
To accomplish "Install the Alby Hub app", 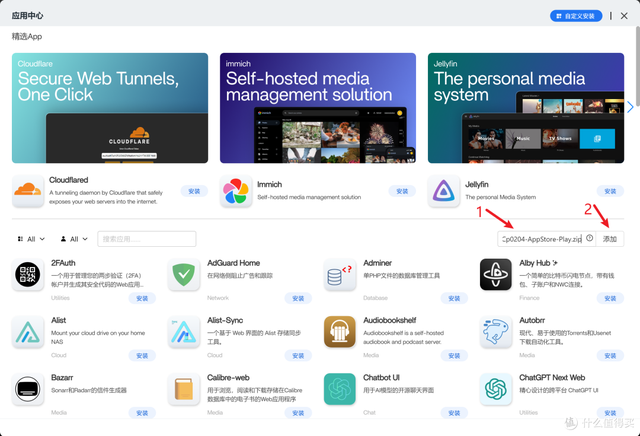I will pyautogui.click(x=610, y=298).
